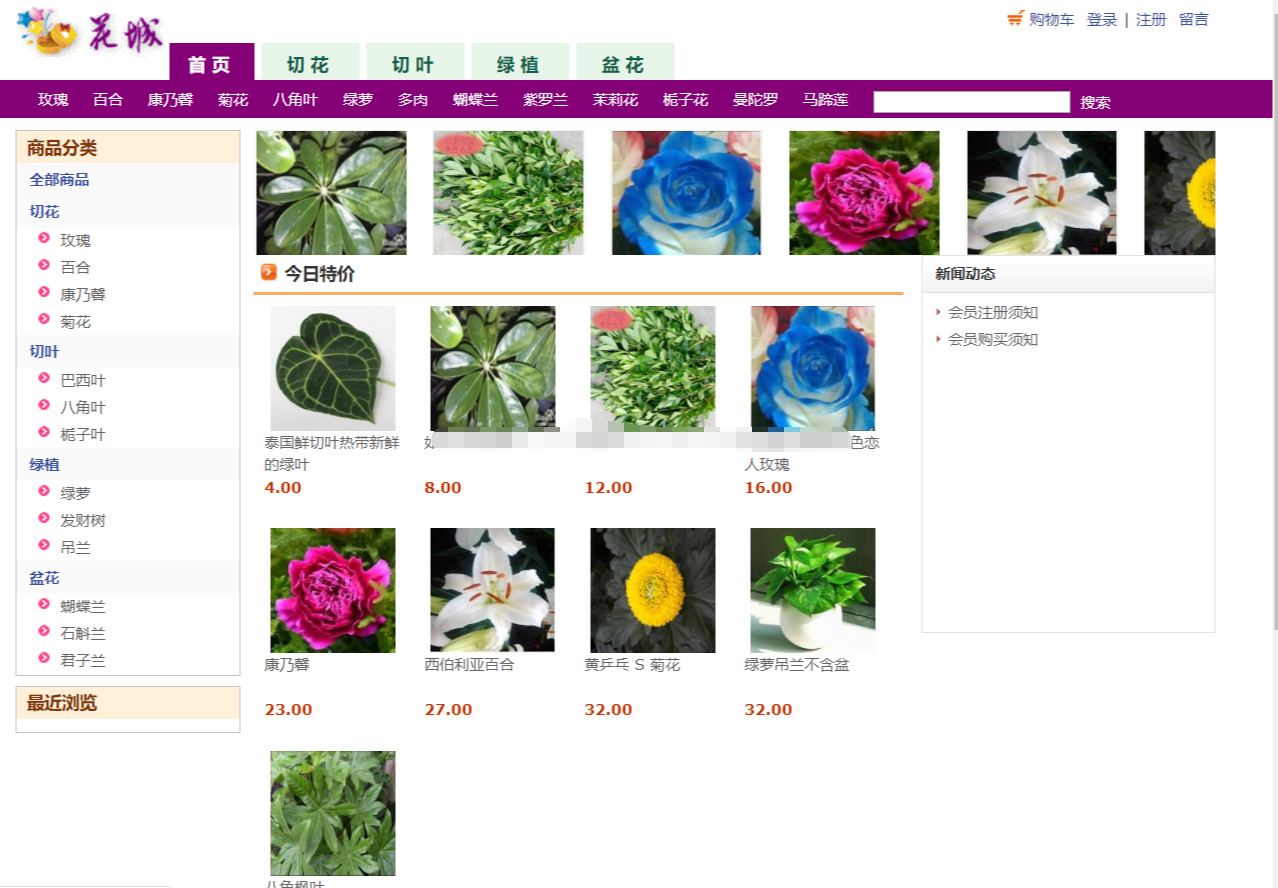Viewport: 1278px width, 888px height.
Task: Open the 会员购买须知 news link
Action: (x=993, y=340)
